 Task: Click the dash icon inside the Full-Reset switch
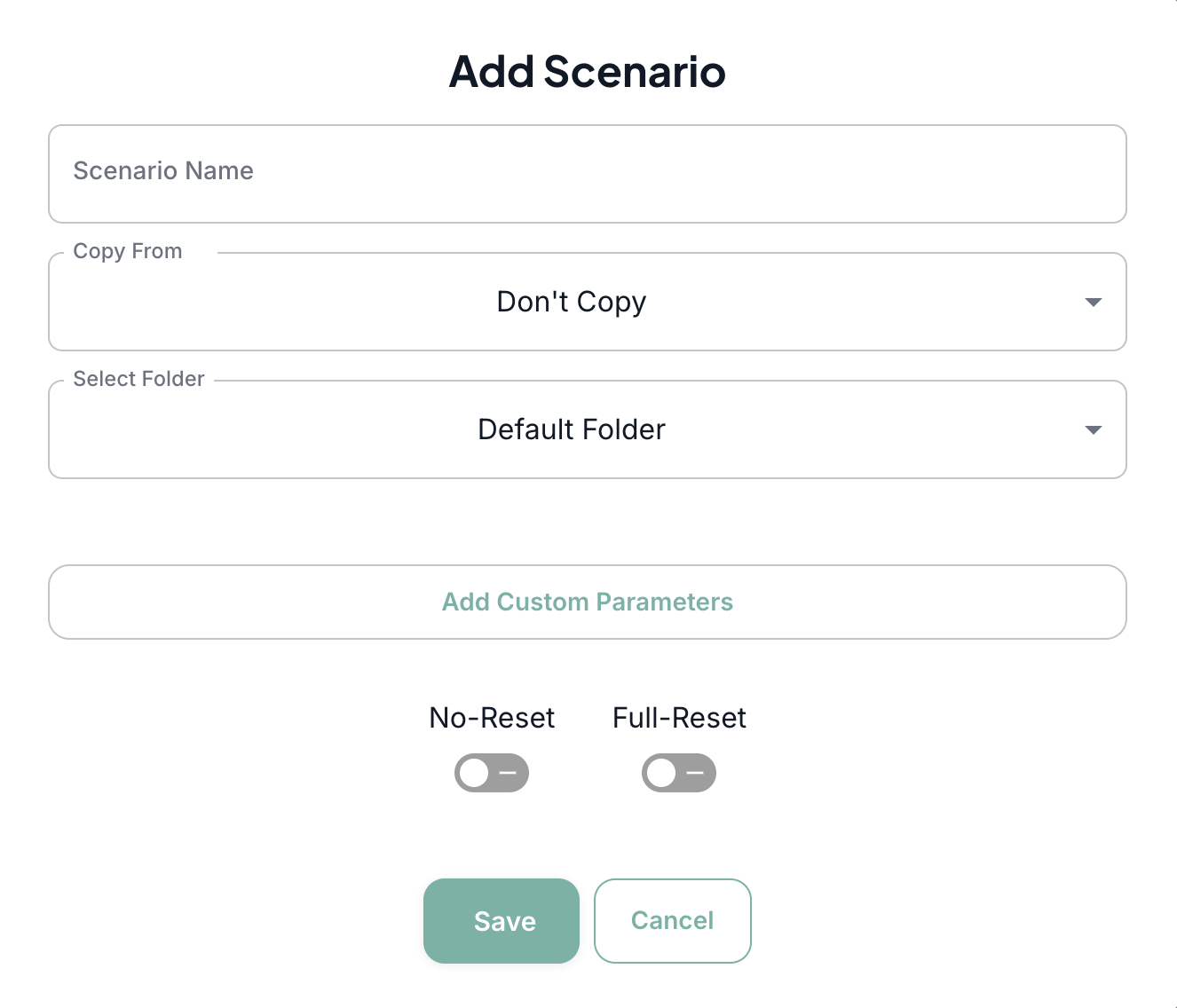(x=695, y=773)
